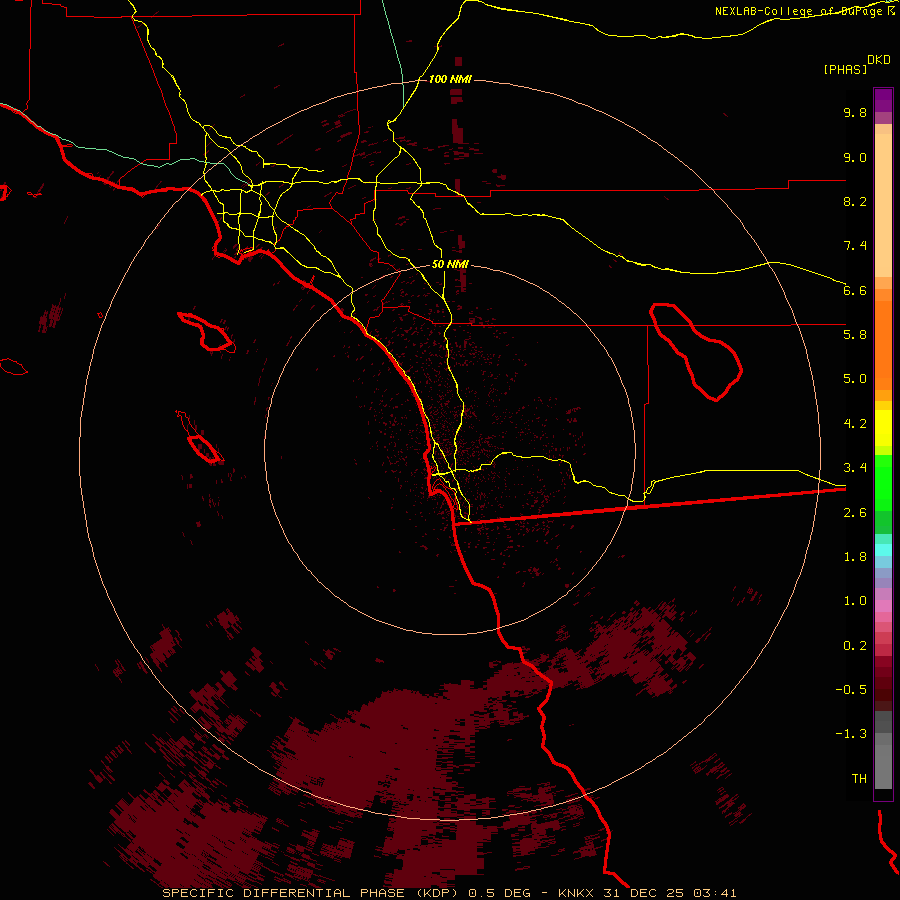This screenshot has width=900, height=900.
Task: Click the 5.8 scale value
Action: pyautogui.click(x=855, y=335)
